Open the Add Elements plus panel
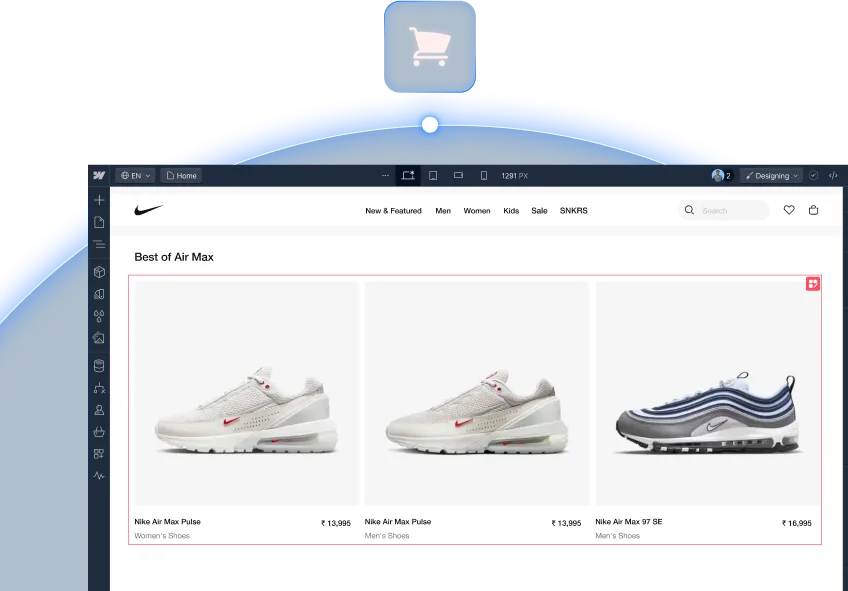This screenshot has width=848, height=591. point(99,200)
